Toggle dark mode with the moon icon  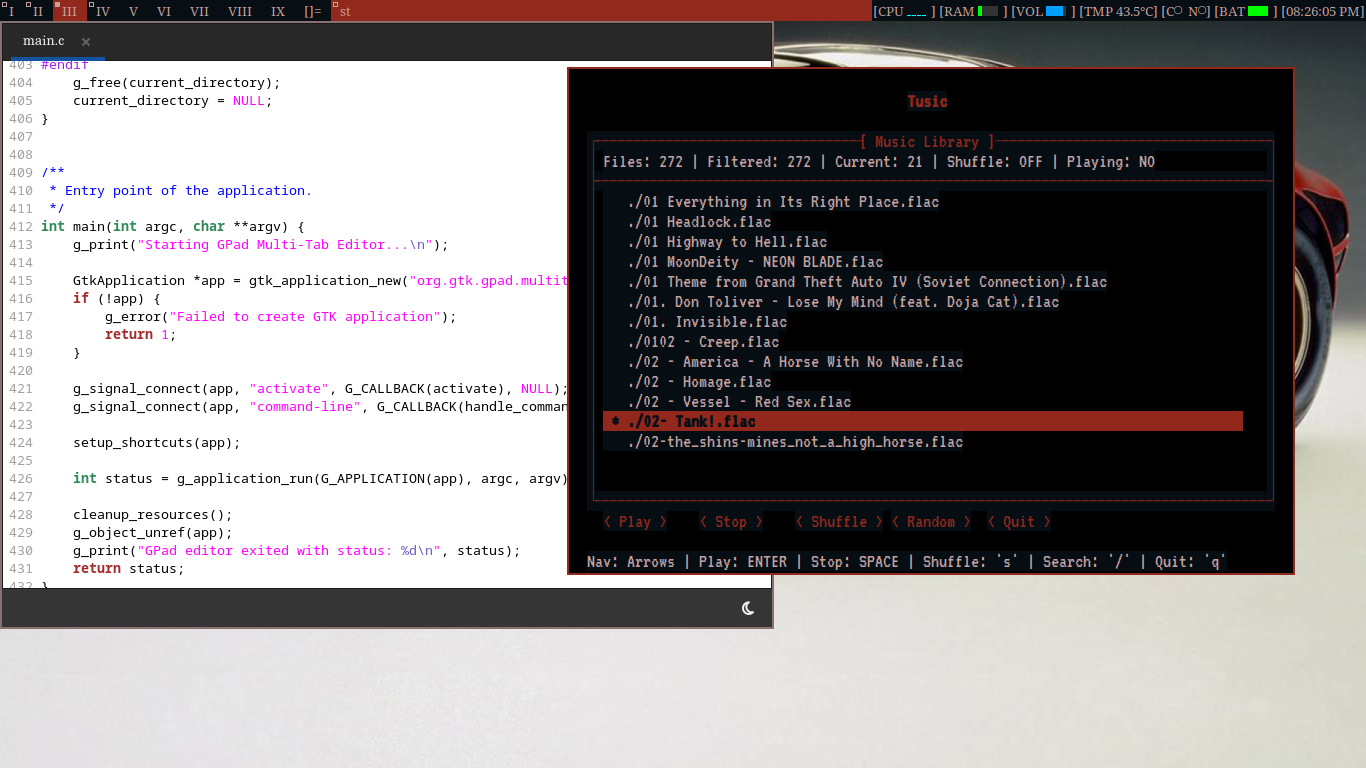(748, 608)
